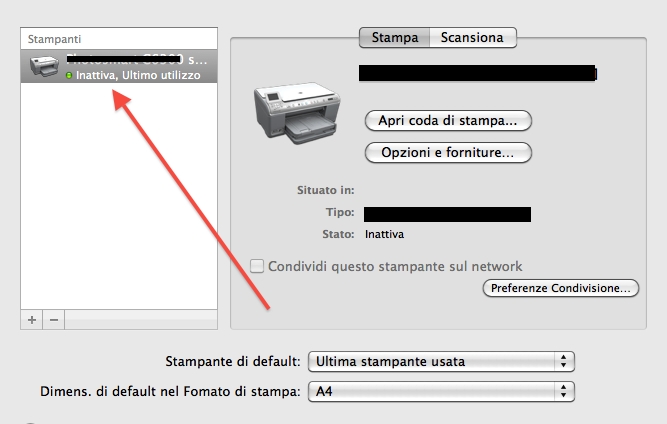Viewport: 667px width, 424px height.
Task: Enable the Condividi questo stampante checkbox
Action: 257,266
